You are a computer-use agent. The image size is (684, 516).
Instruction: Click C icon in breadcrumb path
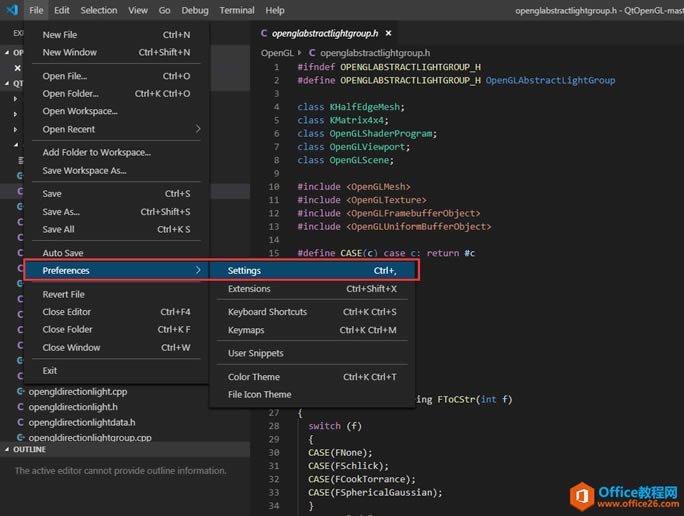pos(312,53)
